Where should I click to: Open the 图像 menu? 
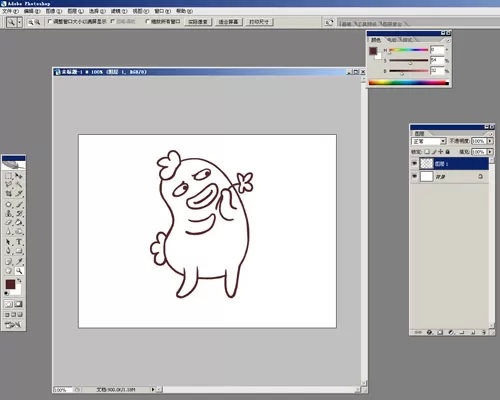point(54,11)
